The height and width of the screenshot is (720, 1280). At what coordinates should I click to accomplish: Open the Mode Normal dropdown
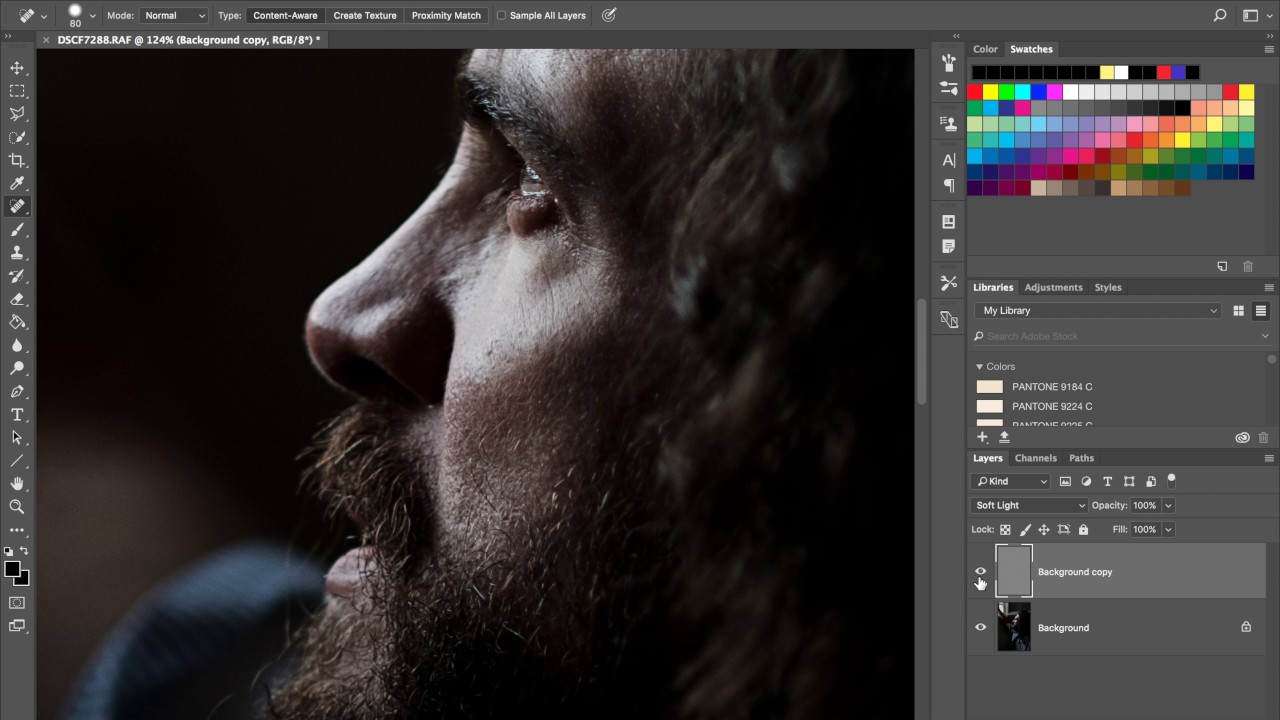pyautogui.click(x=174, y=16)
